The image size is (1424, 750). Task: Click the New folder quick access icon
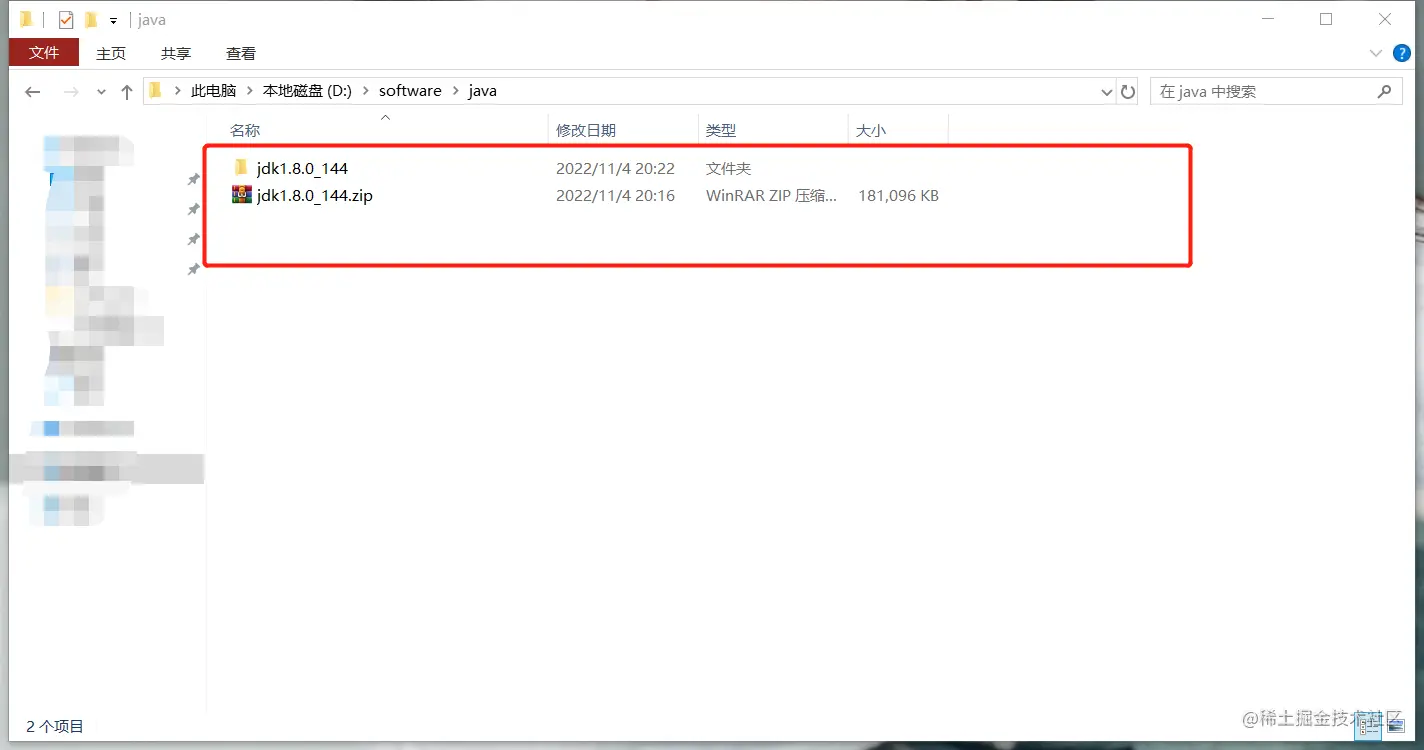(x=91, y=19)
